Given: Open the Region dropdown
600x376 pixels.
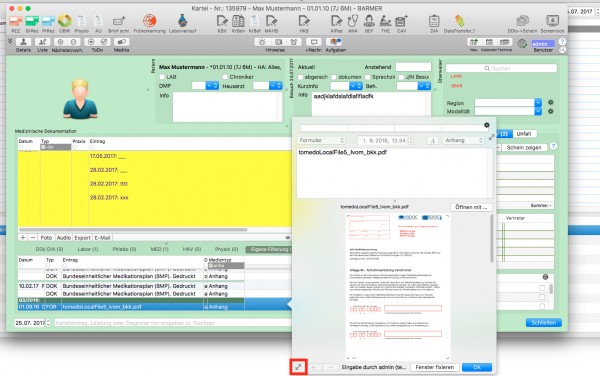Looking at the screenshot, I should pyautogui.click(x=508, y=103).
